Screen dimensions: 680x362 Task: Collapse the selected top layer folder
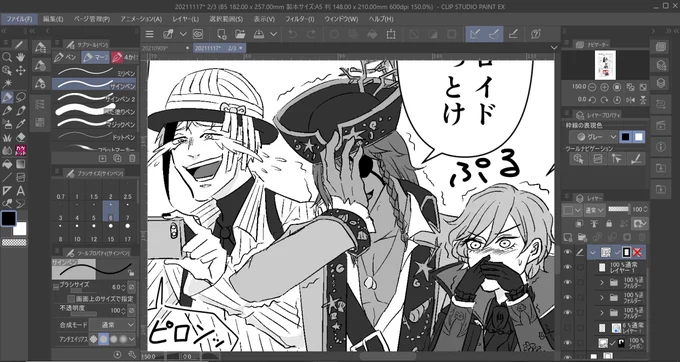click(593, 252)
